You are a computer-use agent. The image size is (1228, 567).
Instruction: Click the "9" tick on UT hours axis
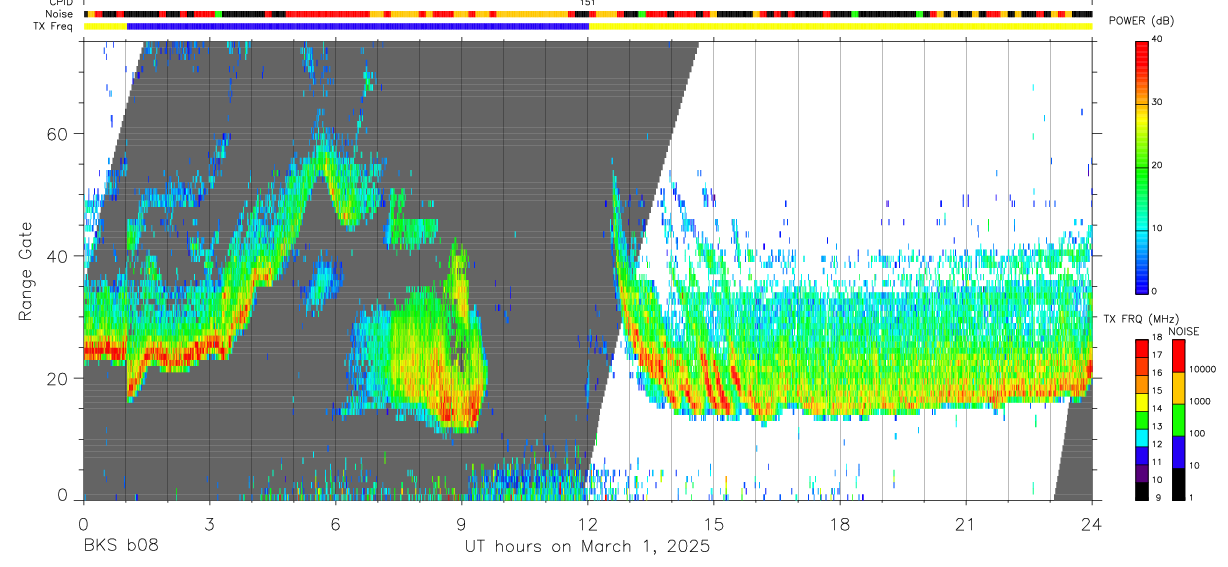[461, 524]
